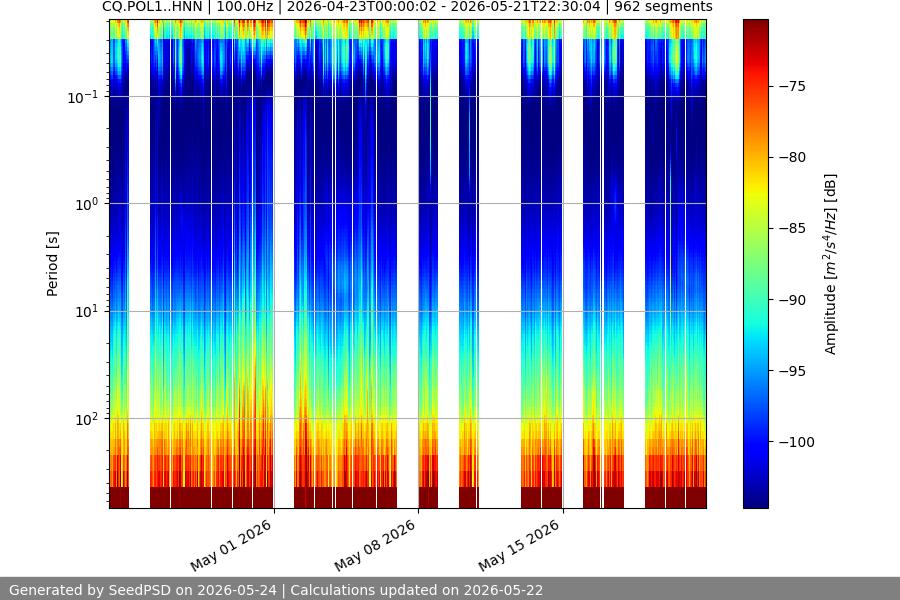The image size is (900, 600).
Task: Click '962 segments' in the title
Action: coord(663,7)
